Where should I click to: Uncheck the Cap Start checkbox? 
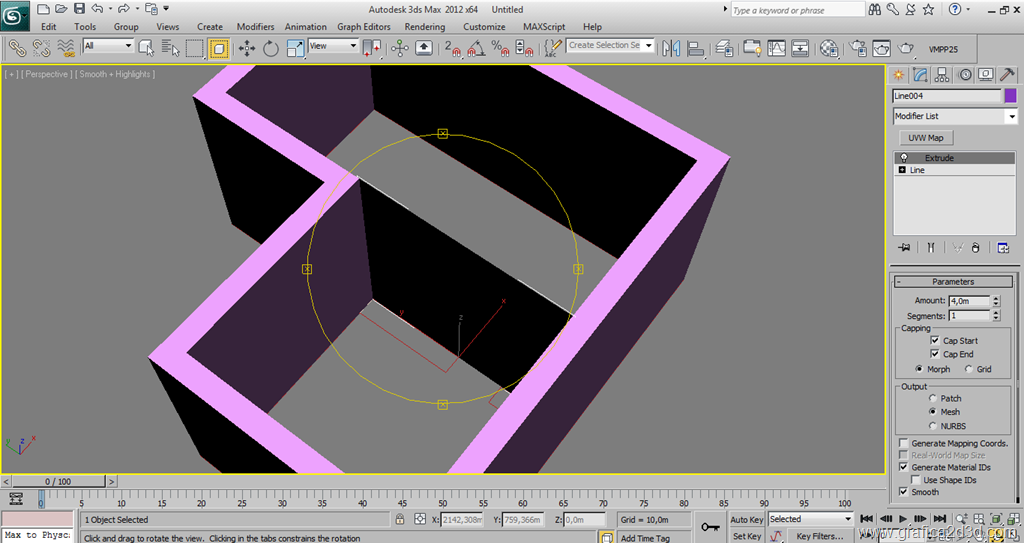pyautogui.click(x=934, y=341)
